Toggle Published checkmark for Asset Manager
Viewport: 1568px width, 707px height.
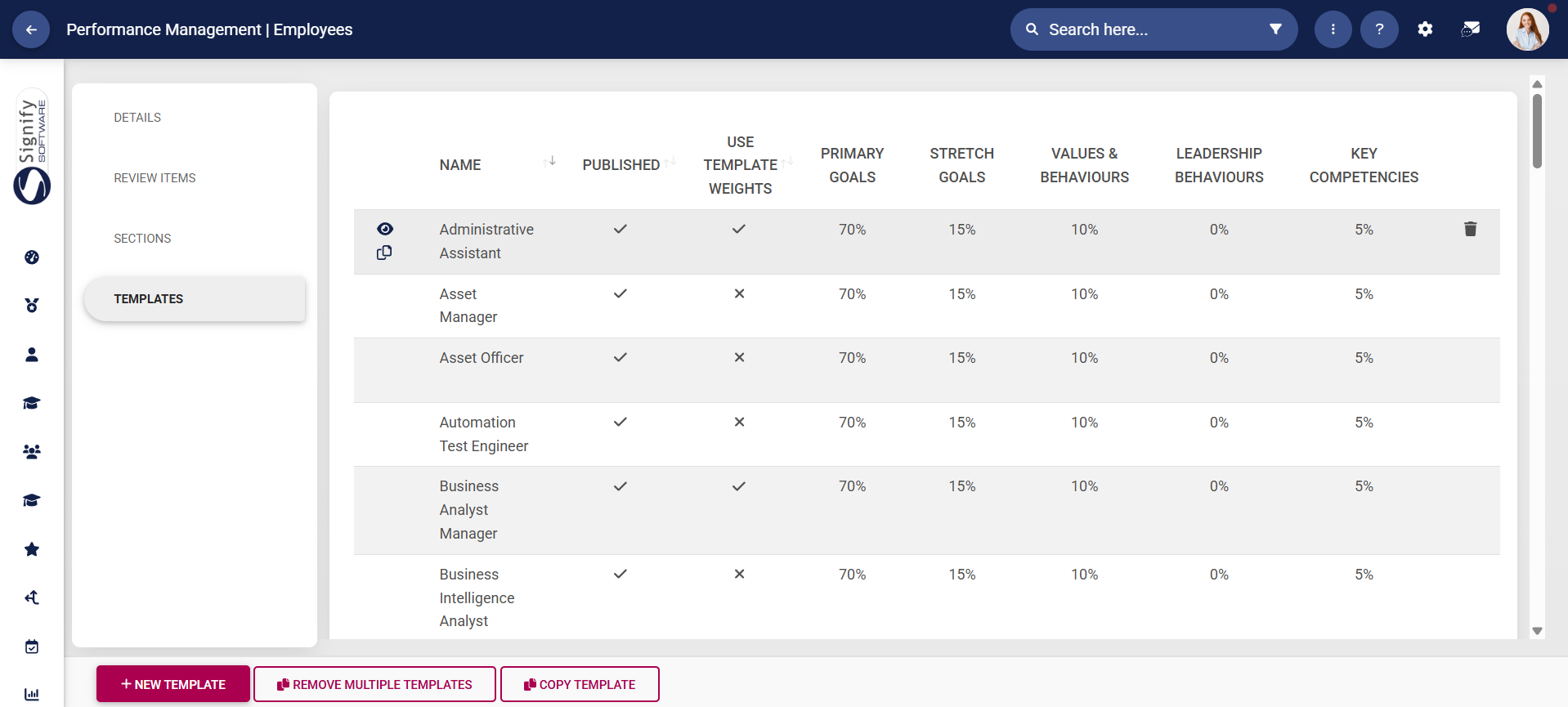click(620, 293)
